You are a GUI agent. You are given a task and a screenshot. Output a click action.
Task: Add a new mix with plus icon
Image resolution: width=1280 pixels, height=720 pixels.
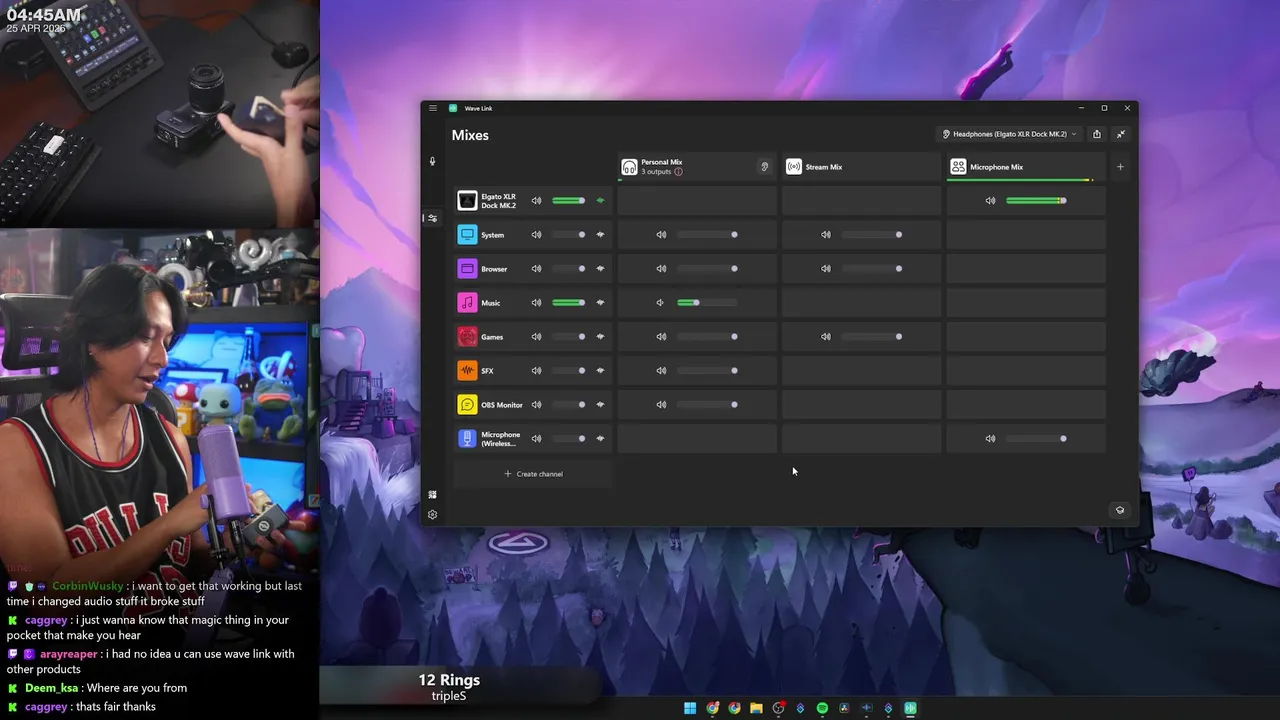click(x=1120, y=167)
